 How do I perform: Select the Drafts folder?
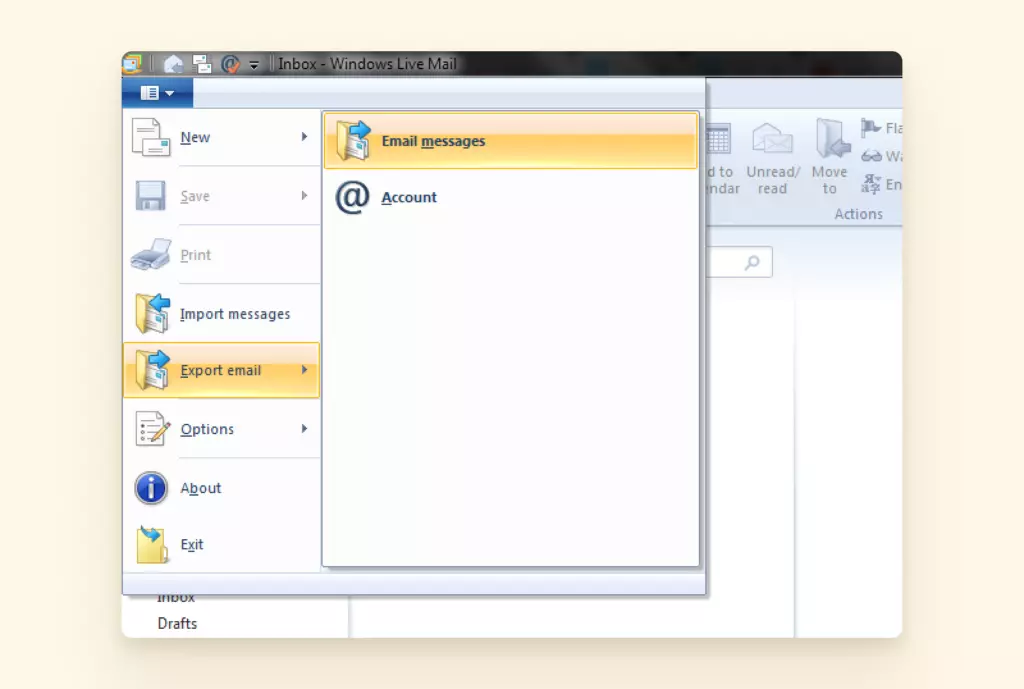click(177, 623)
